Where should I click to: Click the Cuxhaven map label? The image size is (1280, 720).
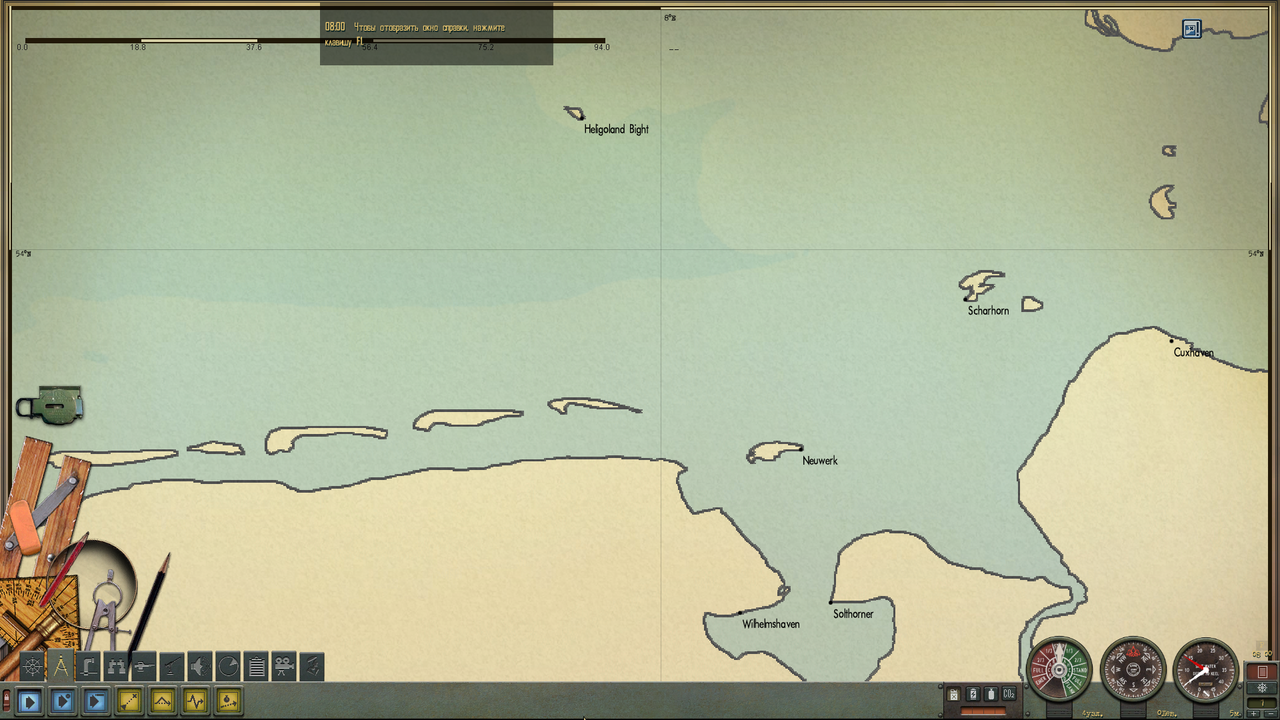tap(1194, 352)
